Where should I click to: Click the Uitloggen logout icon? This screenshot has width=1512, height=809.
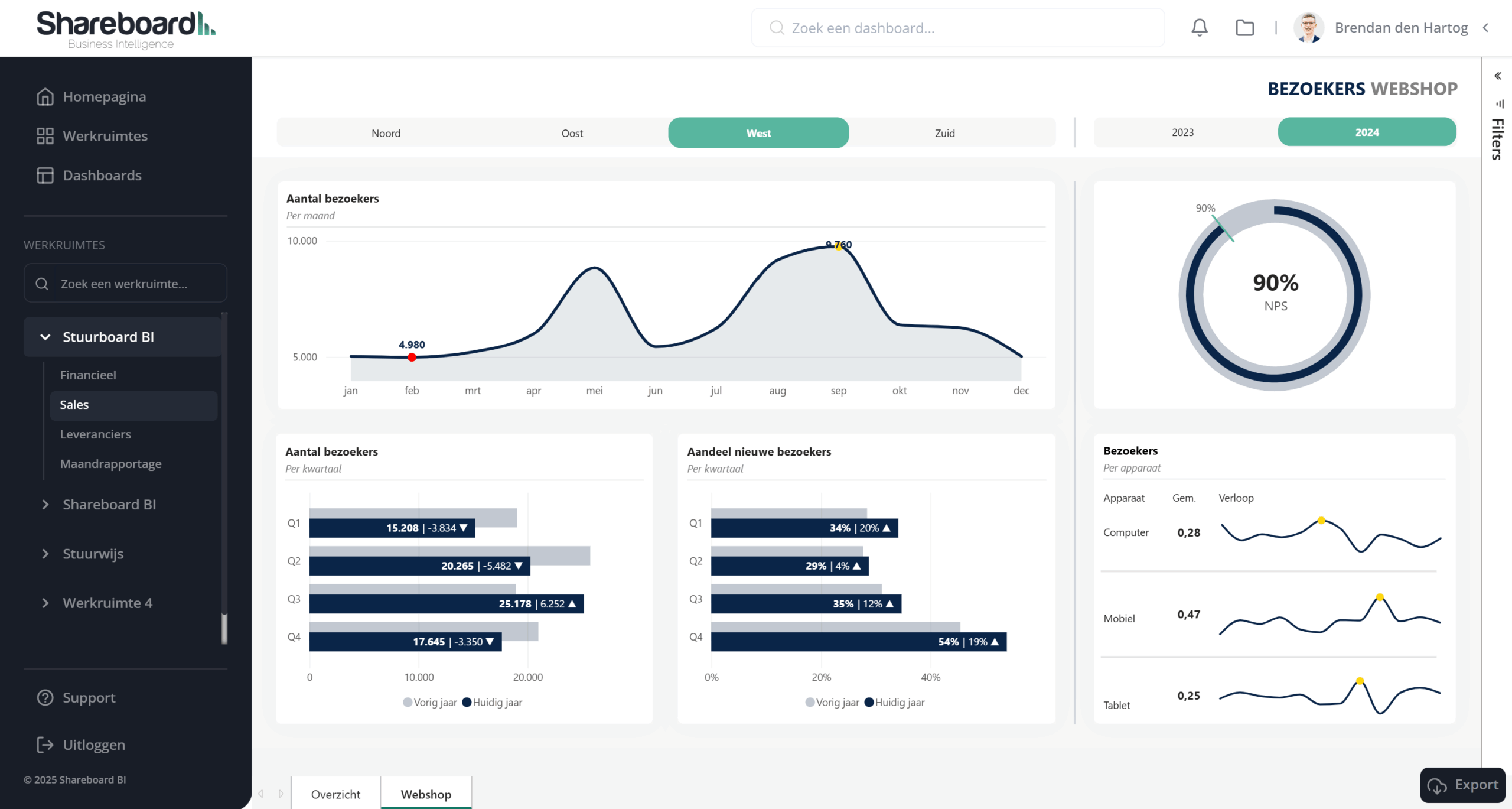tap(45, 745)
